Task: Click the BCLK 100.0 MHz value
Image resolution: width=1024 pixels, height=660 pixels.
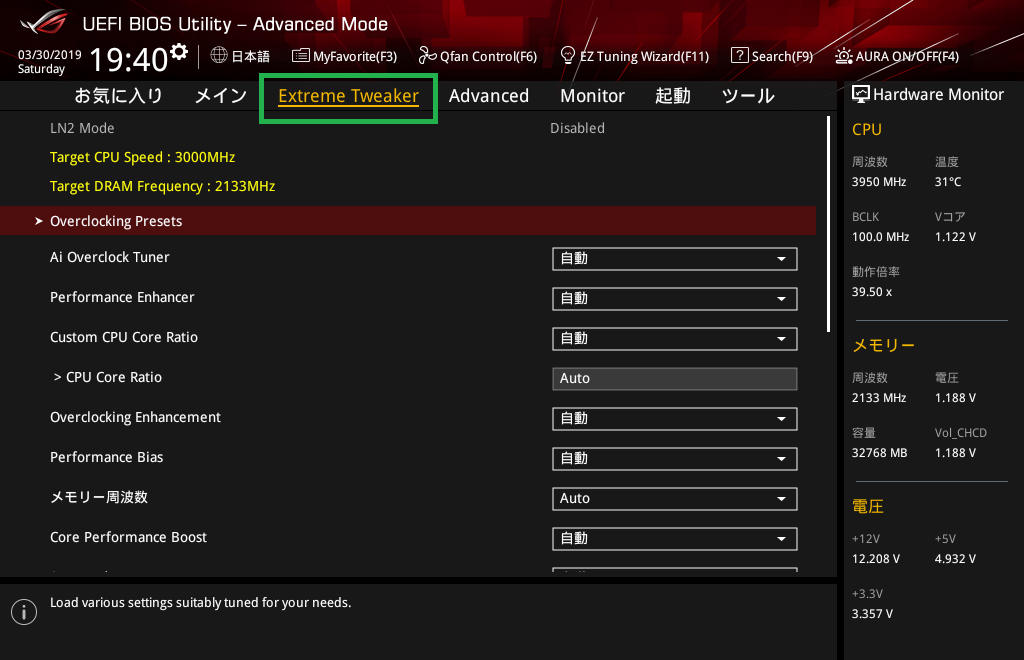Action: (880, 237)
